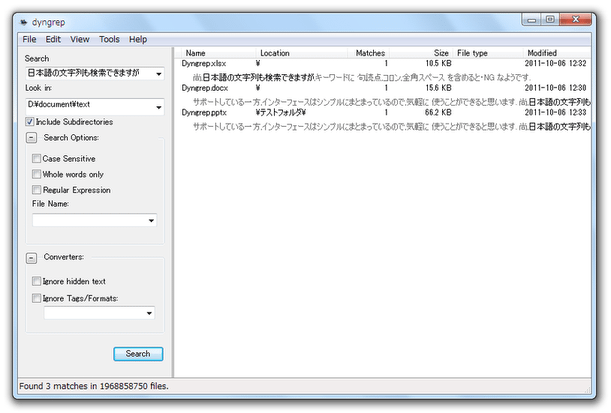Click the Search button

point(138,354)
